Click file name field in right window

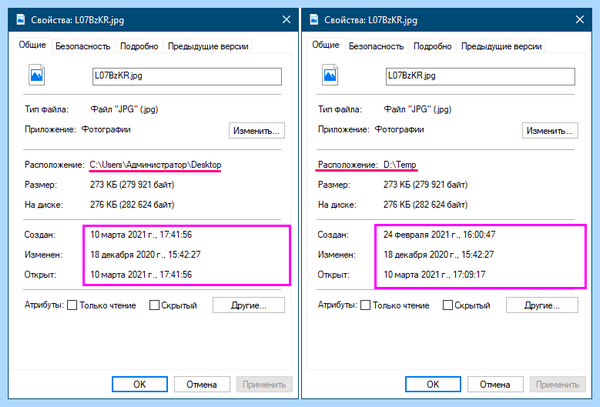[480, 76]
